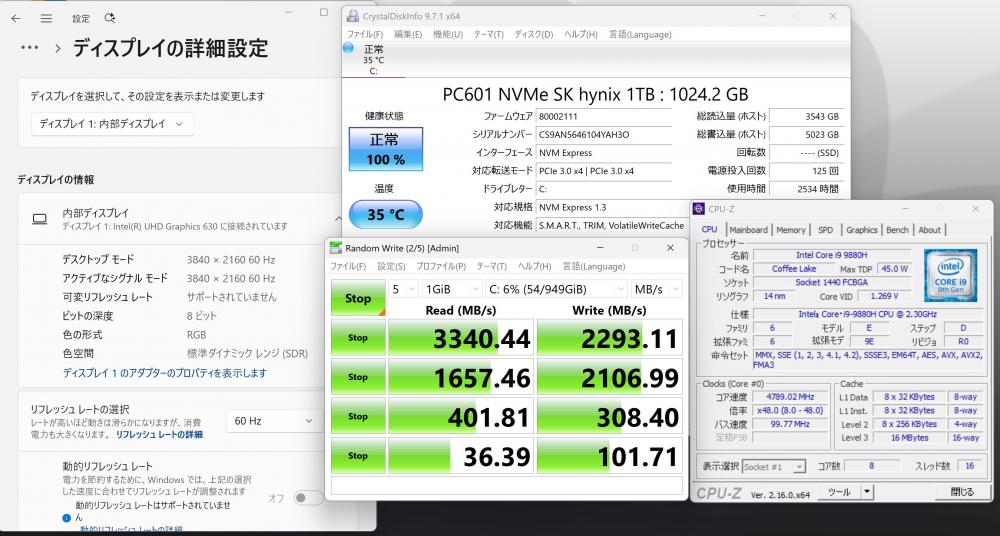Open CrystalDiskMark Settings menu
The width and height of the screenshot is (1000, 536).
[392, 267]
